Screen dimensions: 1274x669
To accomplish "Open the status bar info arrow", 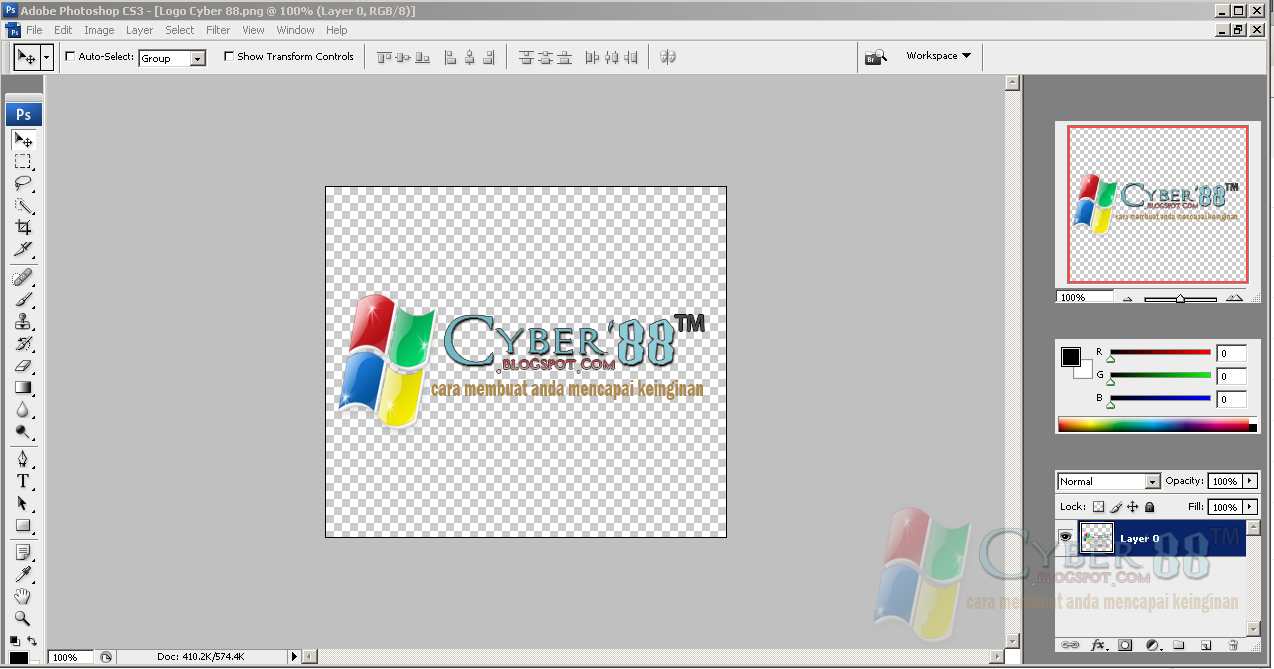I will 294,657.
